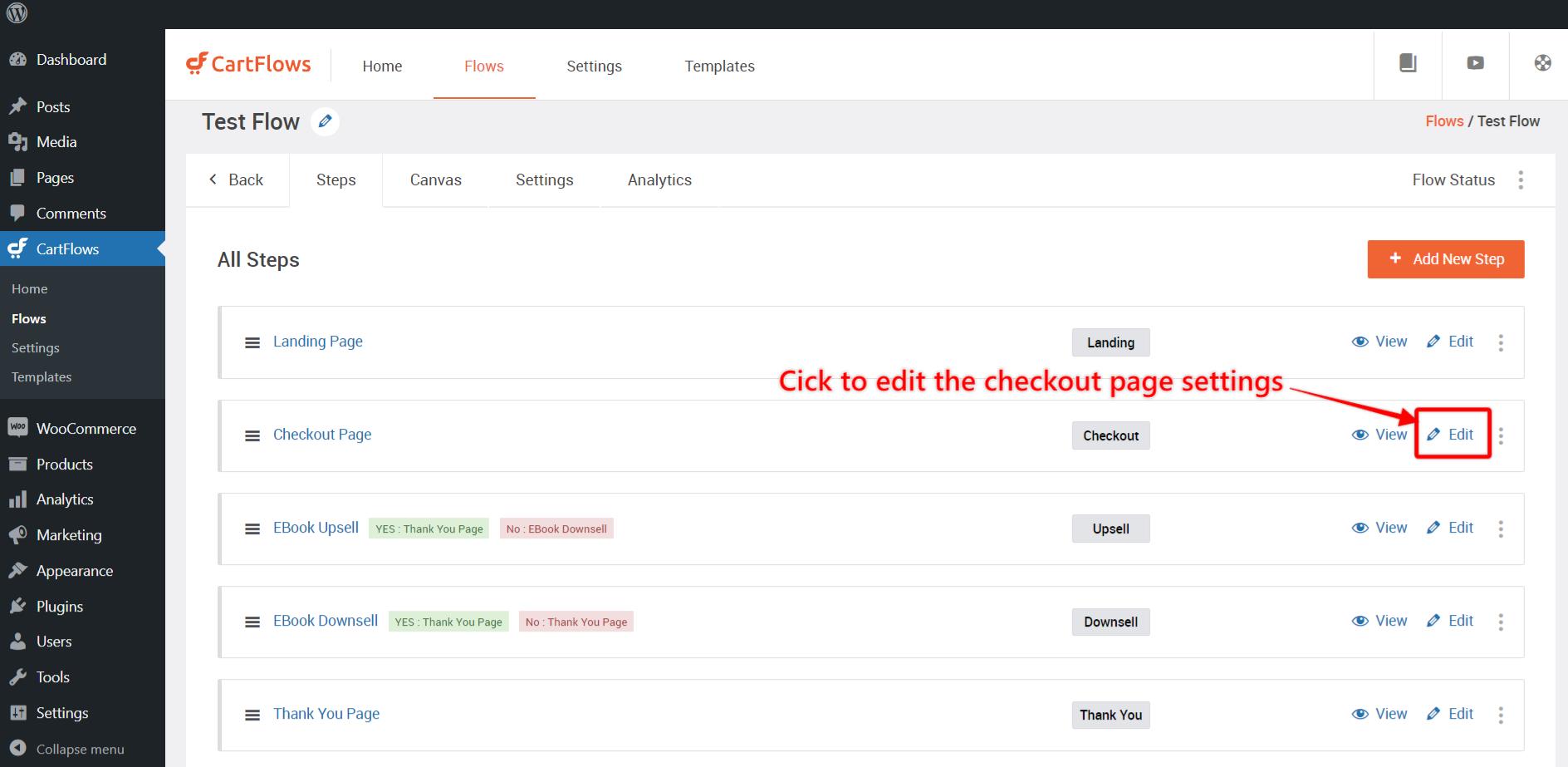Click the WordPress logo in admin bar
The height and width of the screenshot is (767, 1568).
pyautogui.click(x=17, y=13)
